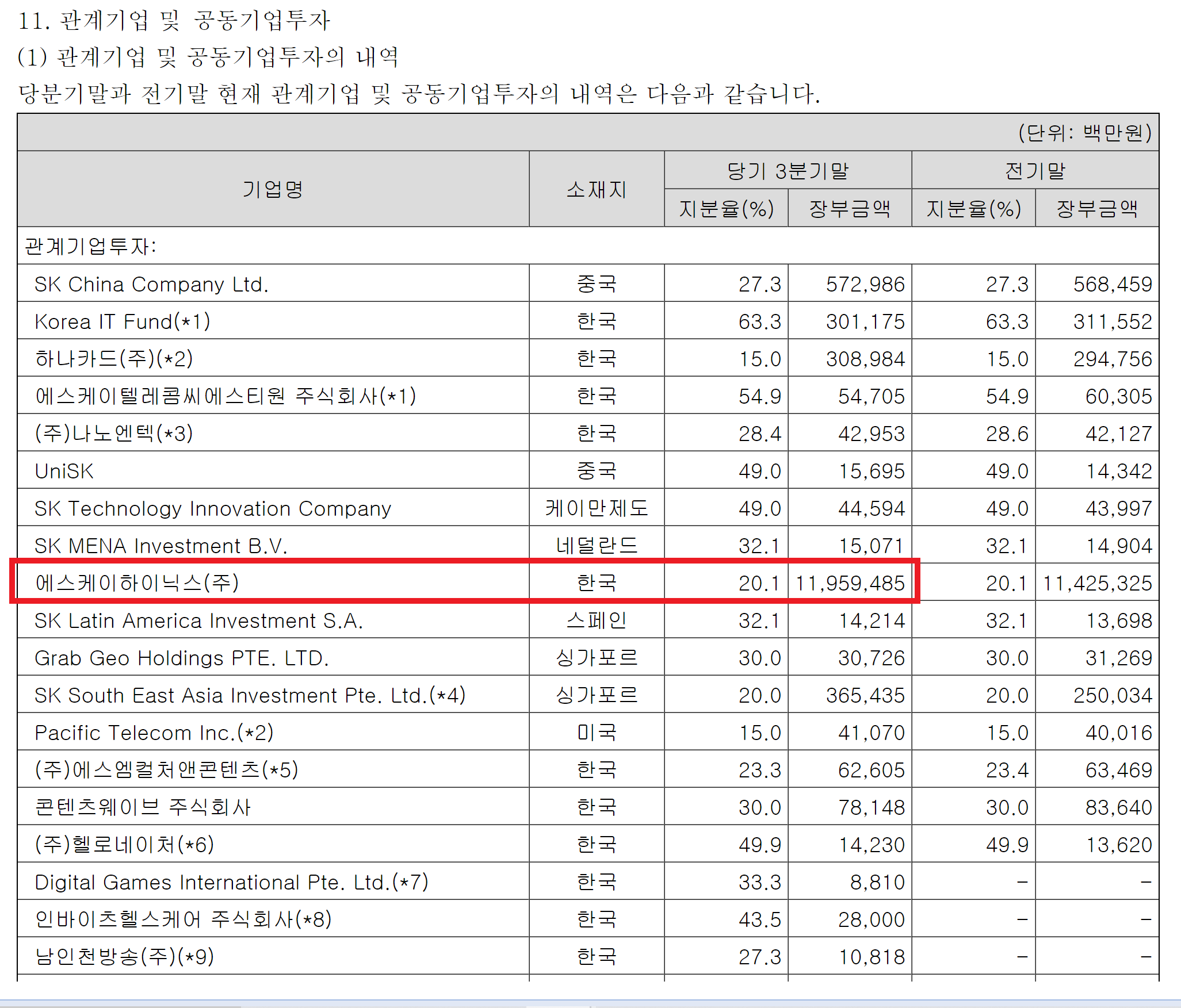Click the section heading 11. 관계기업 및 공동기업투자
Viewport: 1181px width, 1008px height.
coord(174,21)
